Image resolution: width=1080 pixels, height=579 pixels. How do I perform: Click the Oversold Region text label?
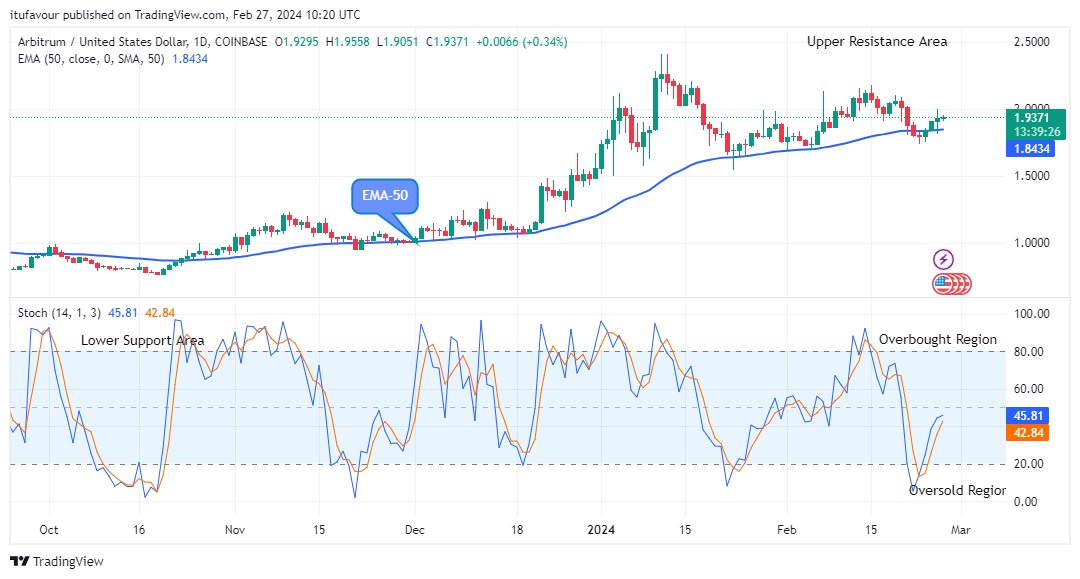pyautogui.click(x=957, y=490)
